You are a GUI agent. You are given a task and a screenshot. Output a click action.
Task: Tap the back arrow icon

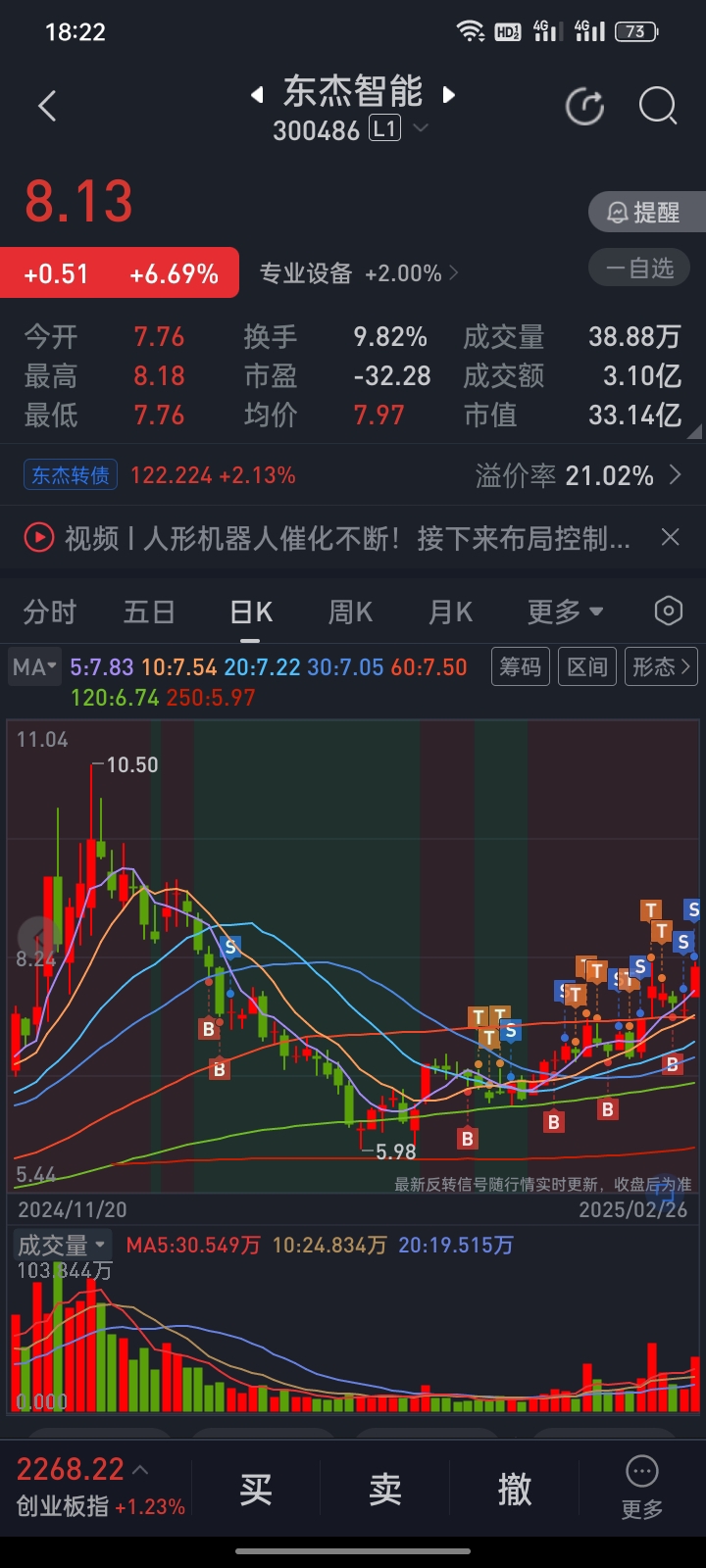click(47, 106)
